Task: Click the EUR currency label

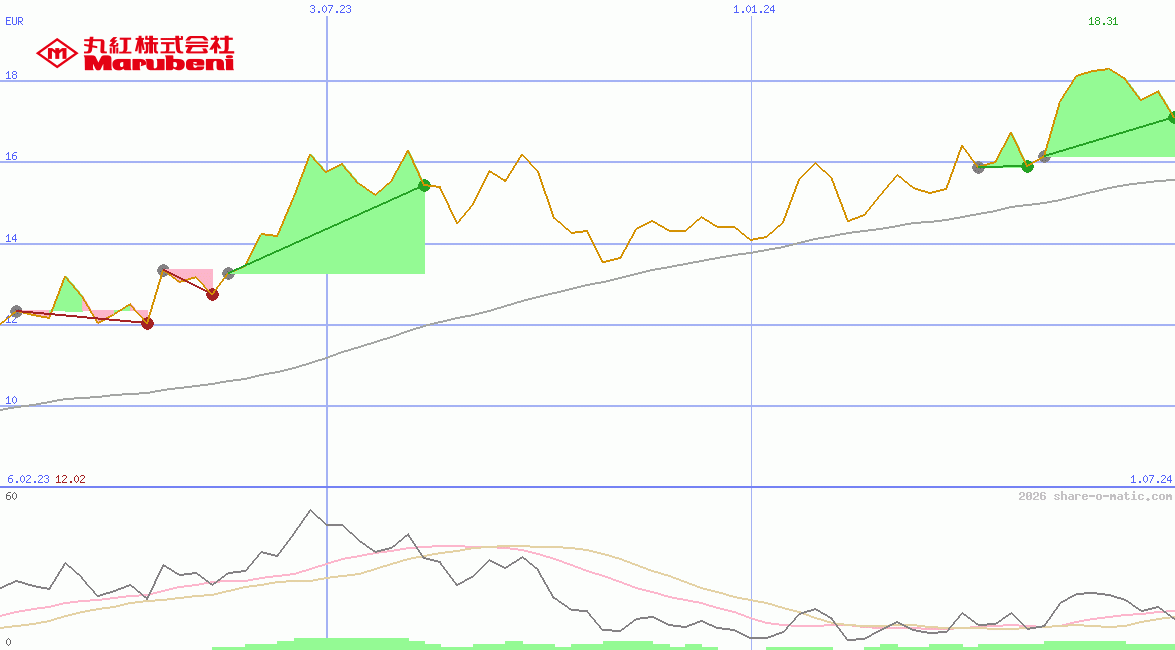Action: (x=15, y=21)
